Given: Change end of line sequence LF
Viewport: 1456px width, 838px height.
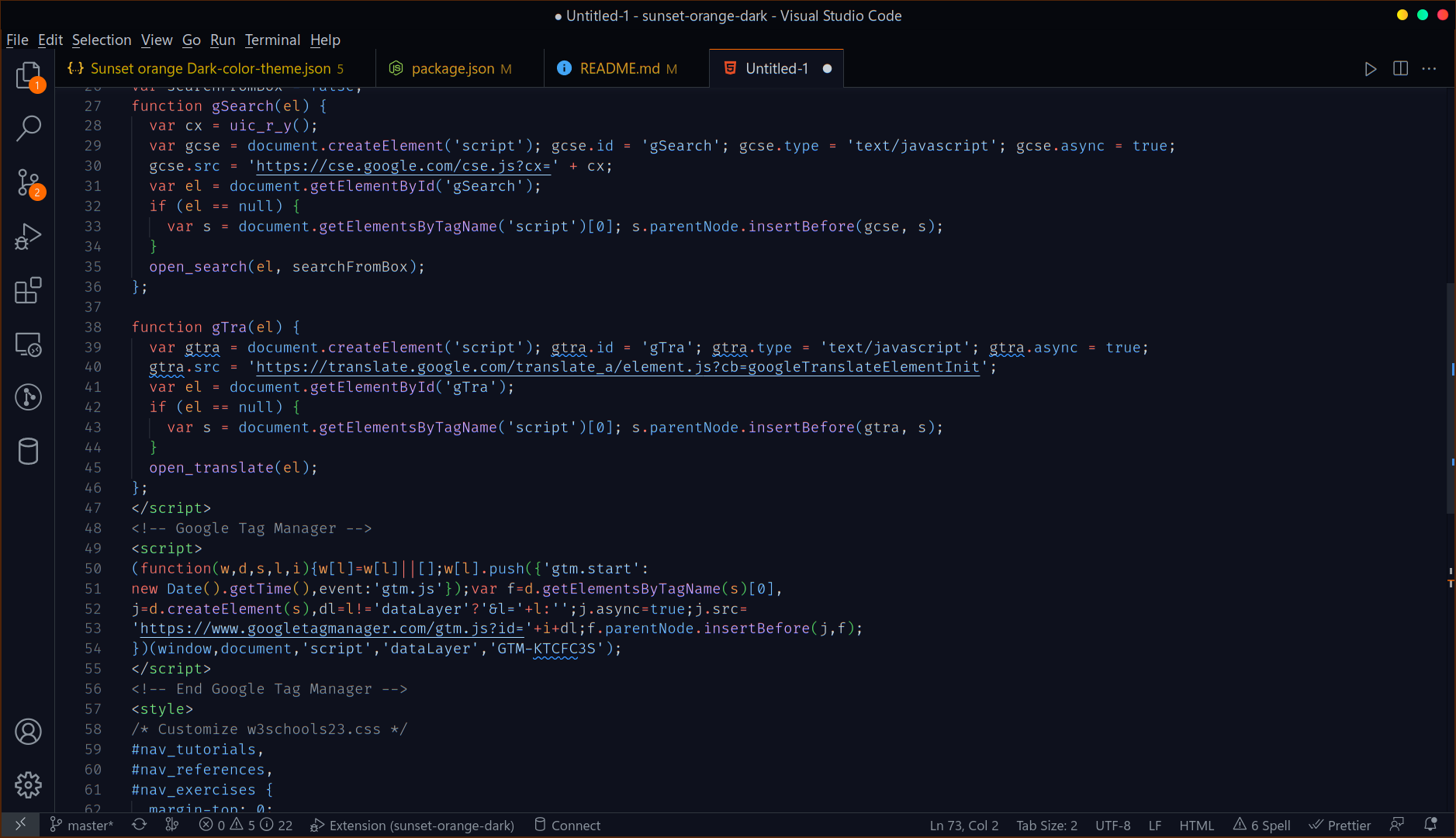Looking at the screenshot, I should tap(1154, 825).
